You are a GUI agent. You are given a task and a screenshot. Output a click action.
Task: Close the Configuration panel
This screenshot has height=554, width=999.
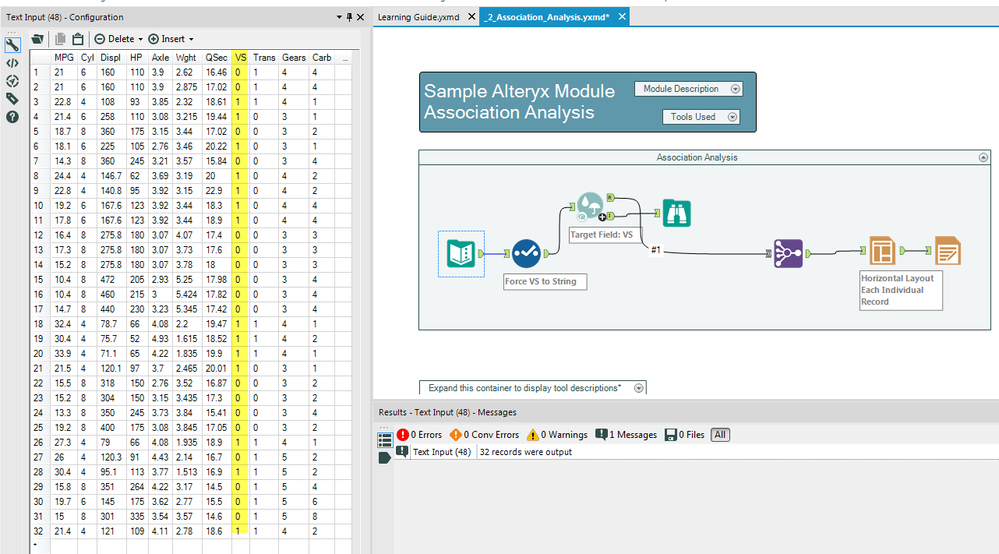361,17
